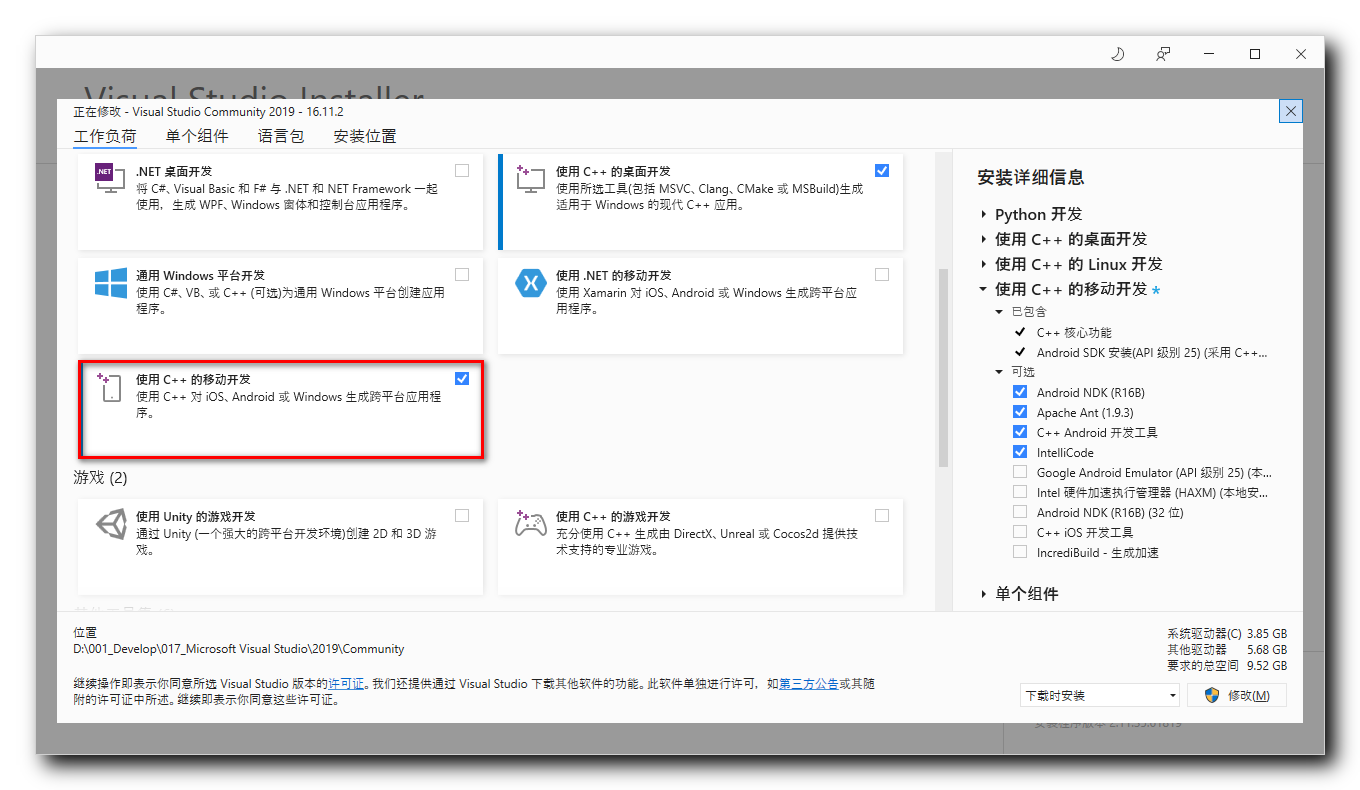Open the 第三方公告 link
This screenshot has width=1360, height=790.
[x=808, y=684]
